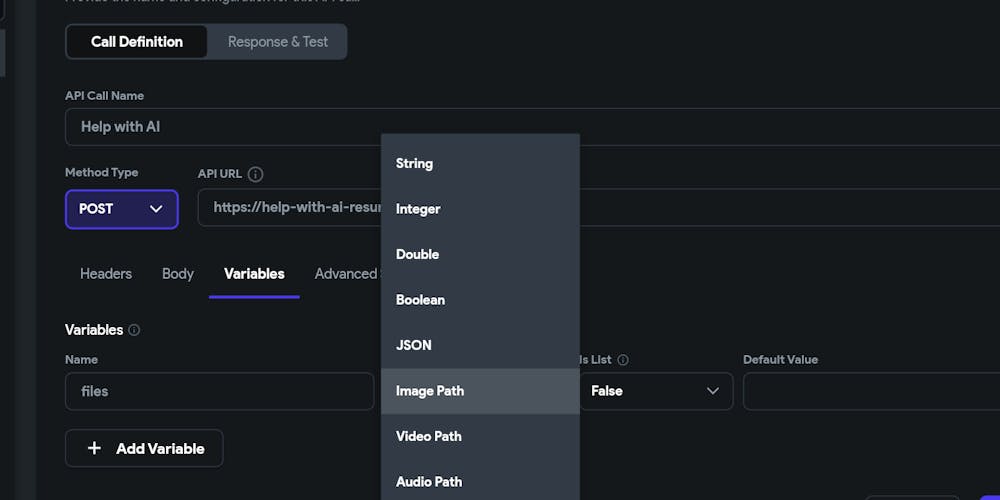Click the Variables info icon
The image size is (1000, 500).
[134, 330]
